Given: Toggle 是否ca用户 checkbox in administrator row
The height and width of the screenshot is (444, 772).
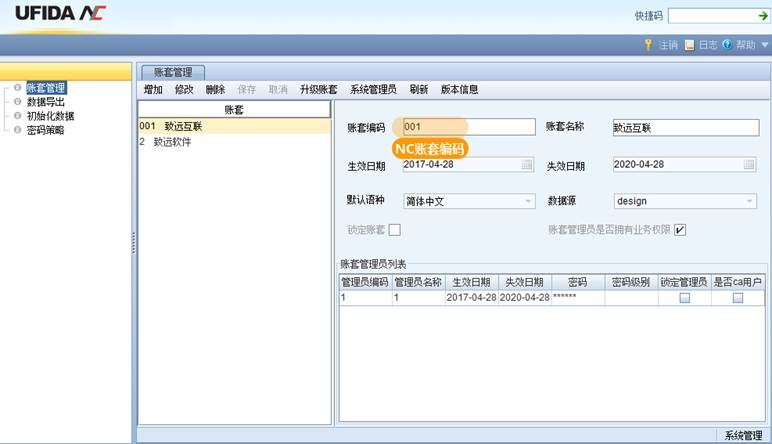Looking at the screenshot, I should point(738,298).
